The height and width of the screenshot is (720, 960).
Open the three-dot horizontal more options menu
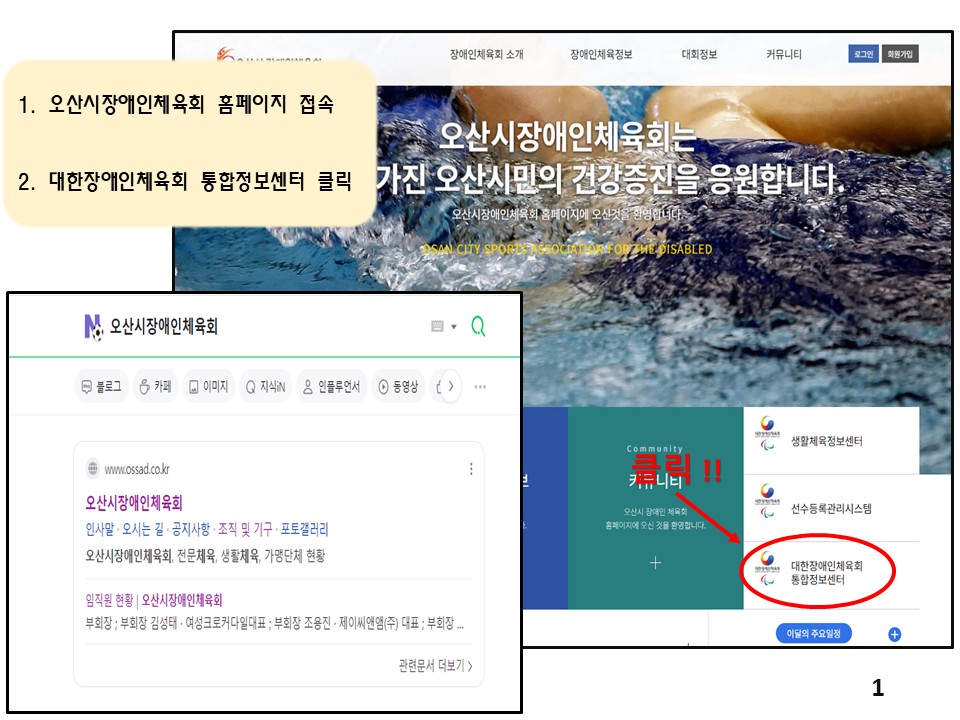tap(481, 387)
